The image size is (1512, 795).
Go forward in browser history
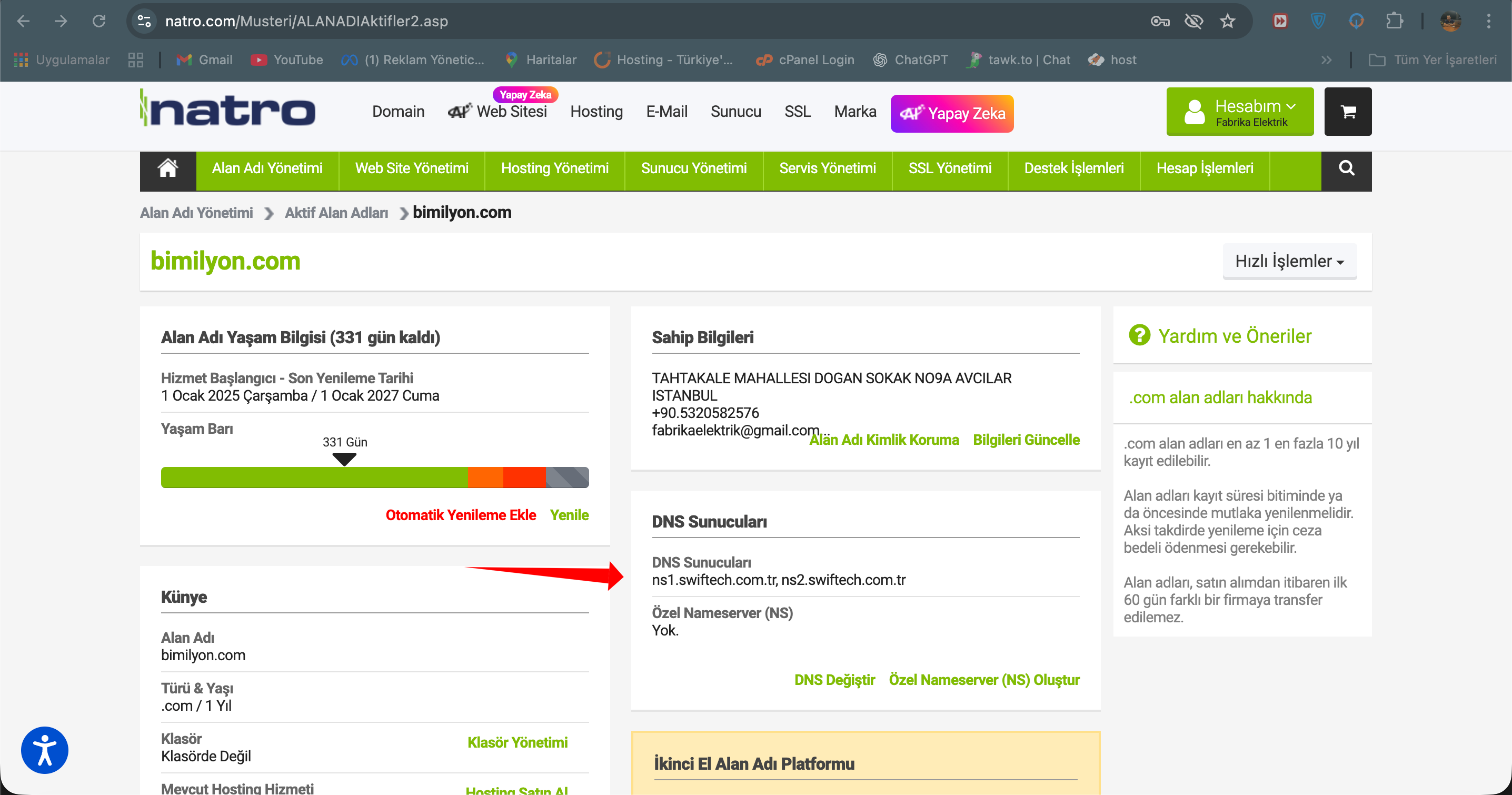point(61,21)
